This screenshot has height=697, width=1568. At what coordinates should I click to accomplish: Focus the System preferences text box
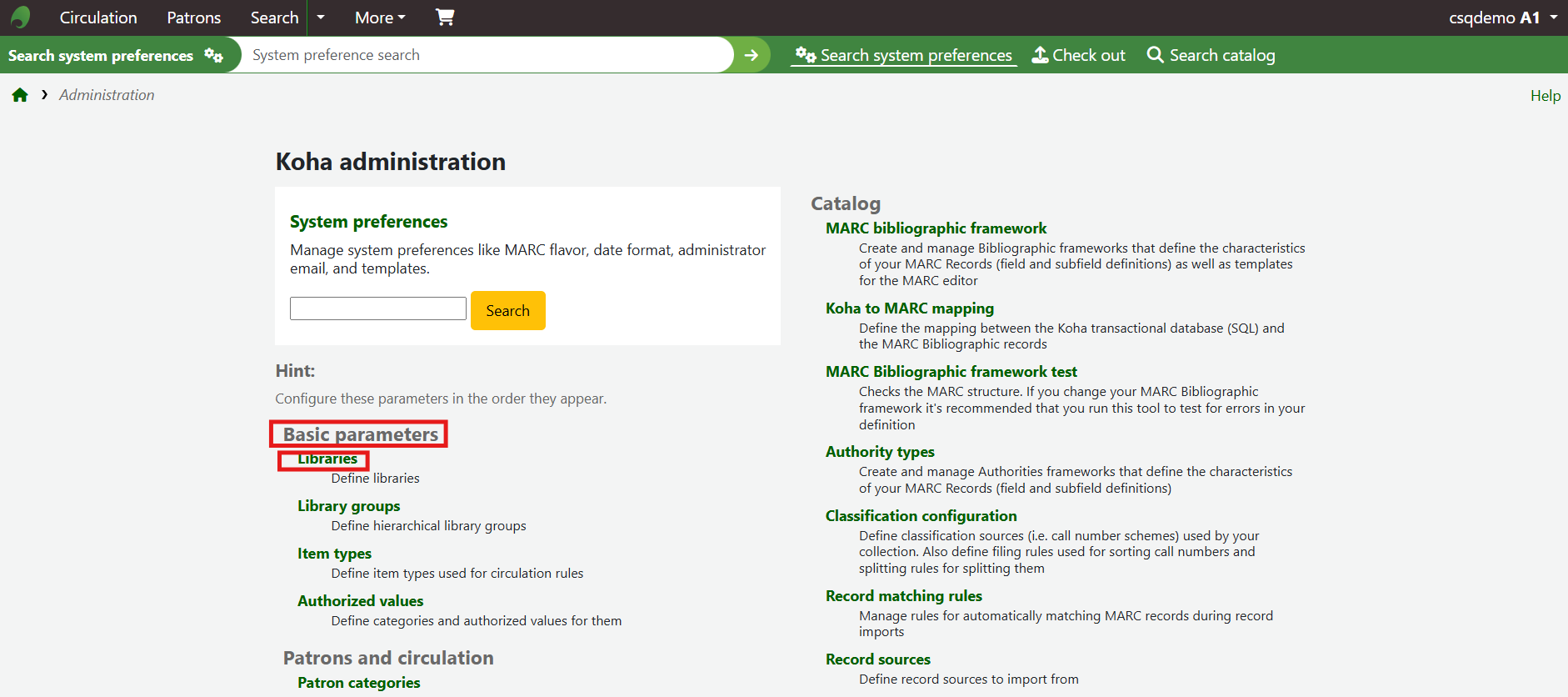[x=378, y=308]
